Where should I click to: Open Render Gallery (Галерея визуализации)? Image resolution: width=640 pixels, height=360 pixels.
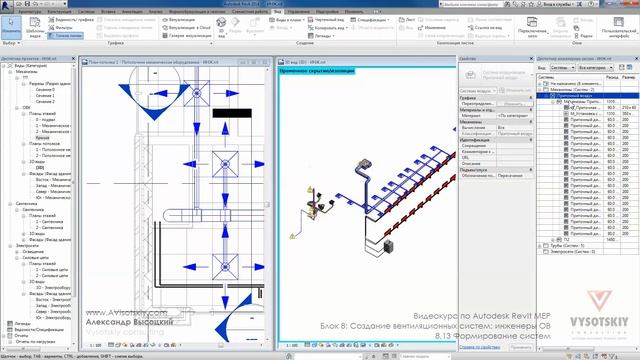pos(187,36)
